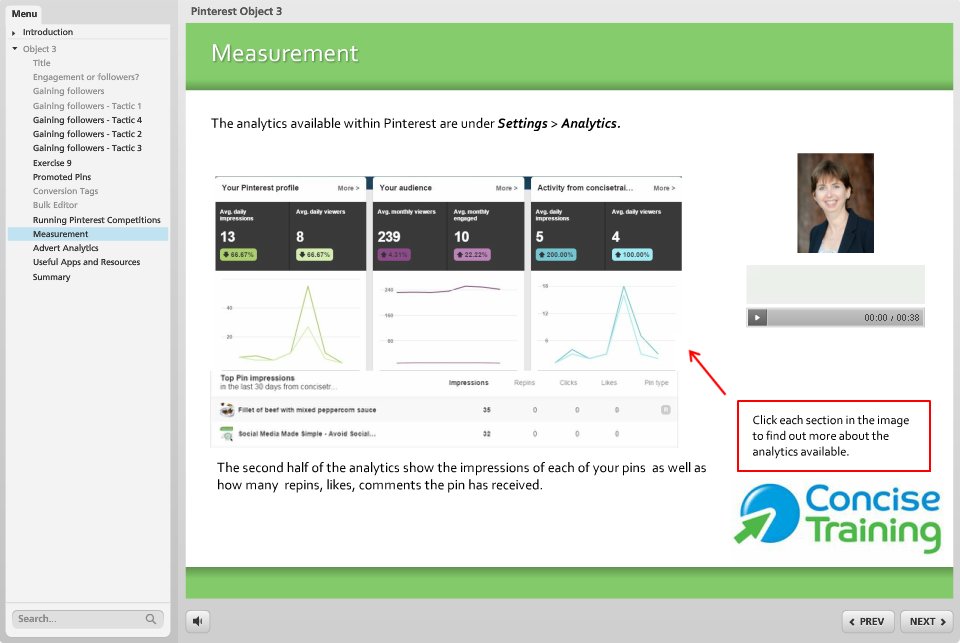Click the Social Media Made Simple pin row
This screenshot has height=643, width=960.
445,434
